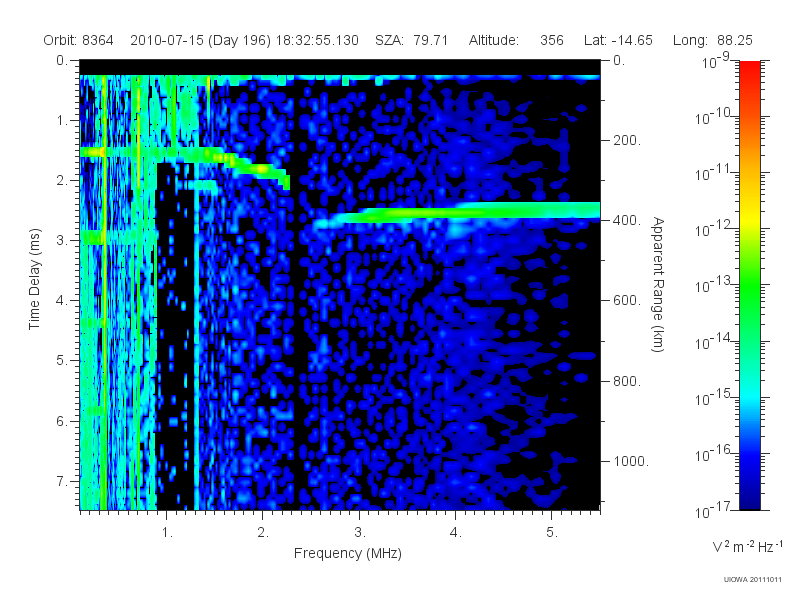Image resolution: width=800 pixels, height=600 pixels.
Task: Click the time delay tick label '4.'
Action: click(x=62, y=301)
